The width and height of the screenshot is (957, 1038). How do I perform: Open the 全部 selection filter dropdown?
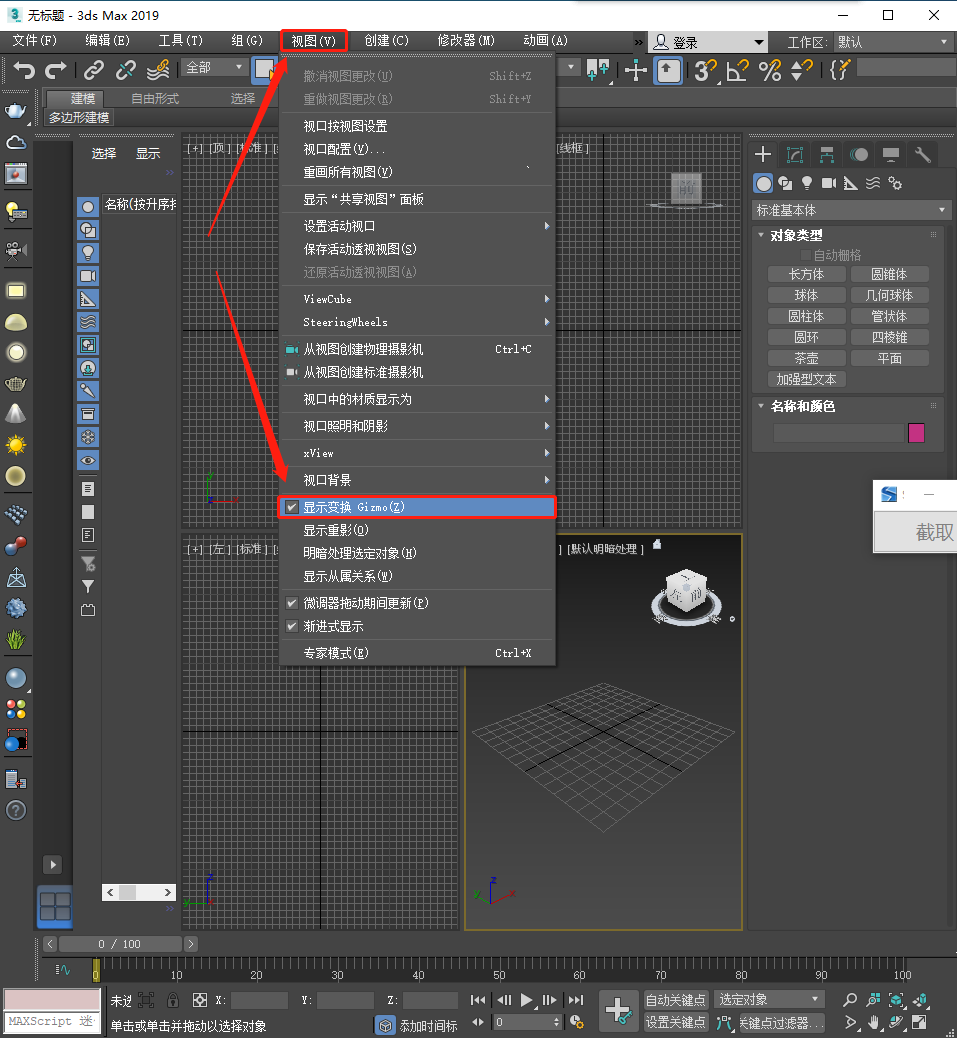click(214, 68)
